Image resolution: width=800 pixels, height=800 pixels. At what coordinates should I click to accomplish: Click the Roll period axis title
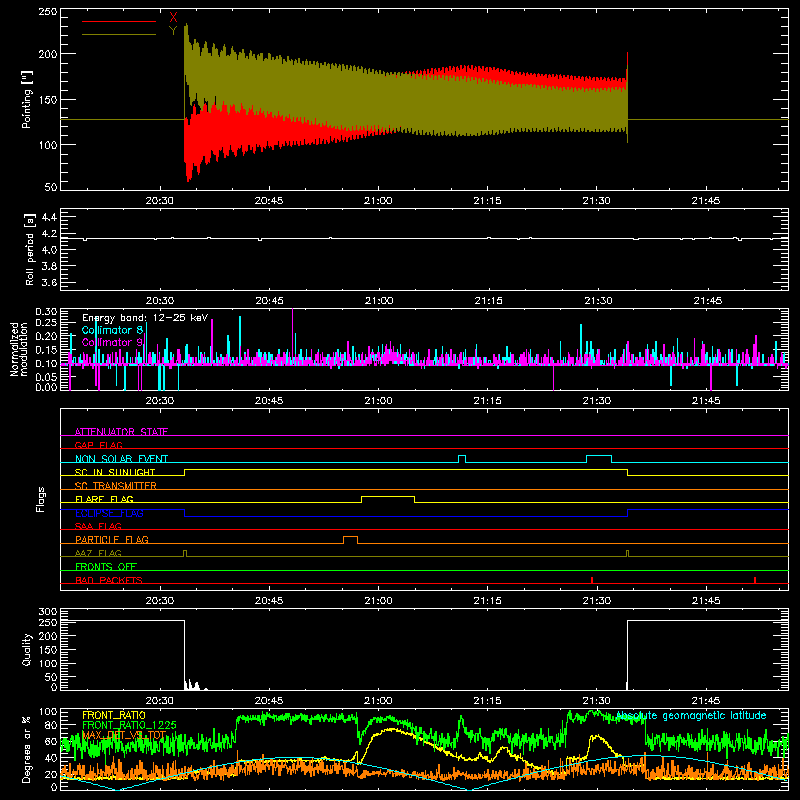[30, 249]
